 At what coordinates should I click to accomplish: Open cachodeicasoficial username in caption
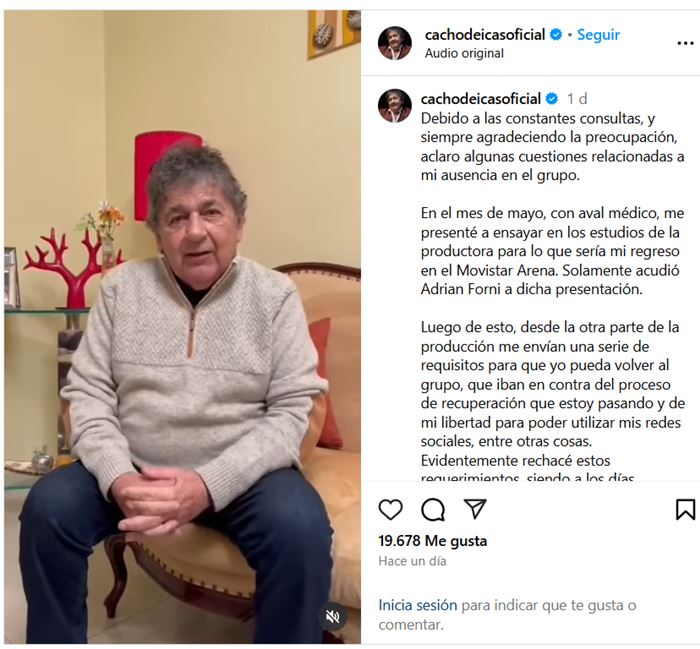click(481, 98)
